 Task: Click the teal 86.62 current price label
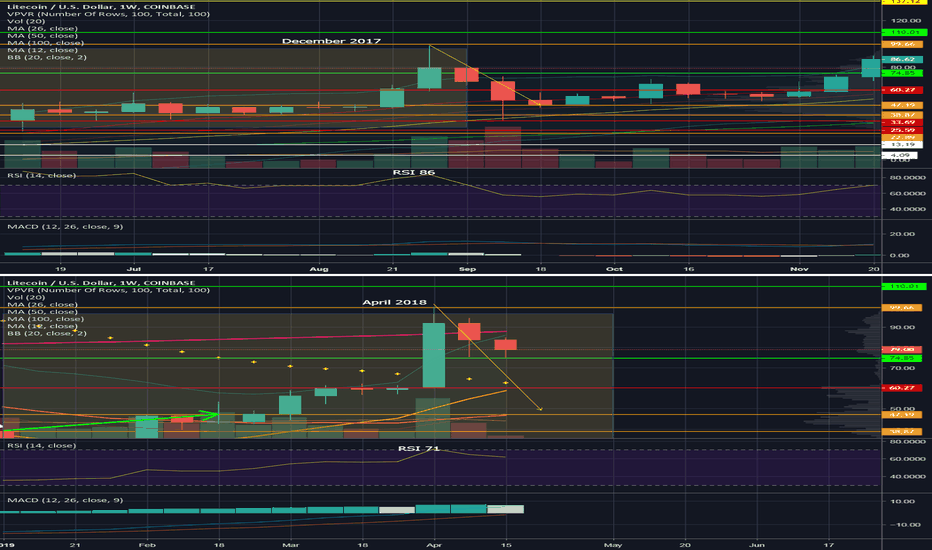point(902,59)
